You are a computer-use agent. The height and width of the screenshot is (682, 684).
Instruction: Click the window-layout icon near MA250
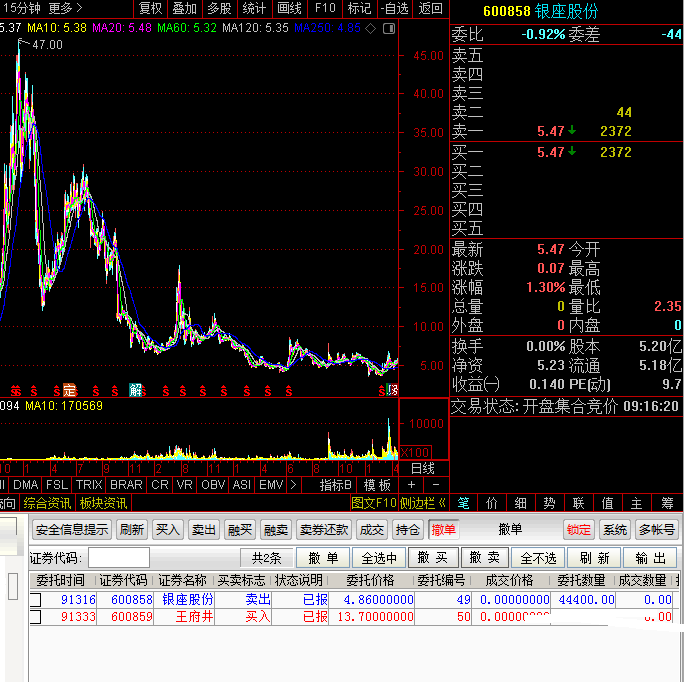tap(389, 28)
